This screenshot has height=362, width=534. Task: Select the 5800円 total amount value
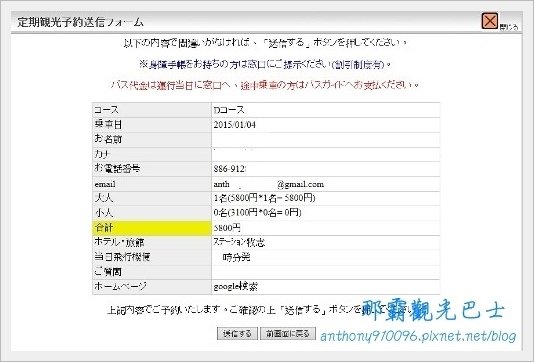[x=227, y=227]
